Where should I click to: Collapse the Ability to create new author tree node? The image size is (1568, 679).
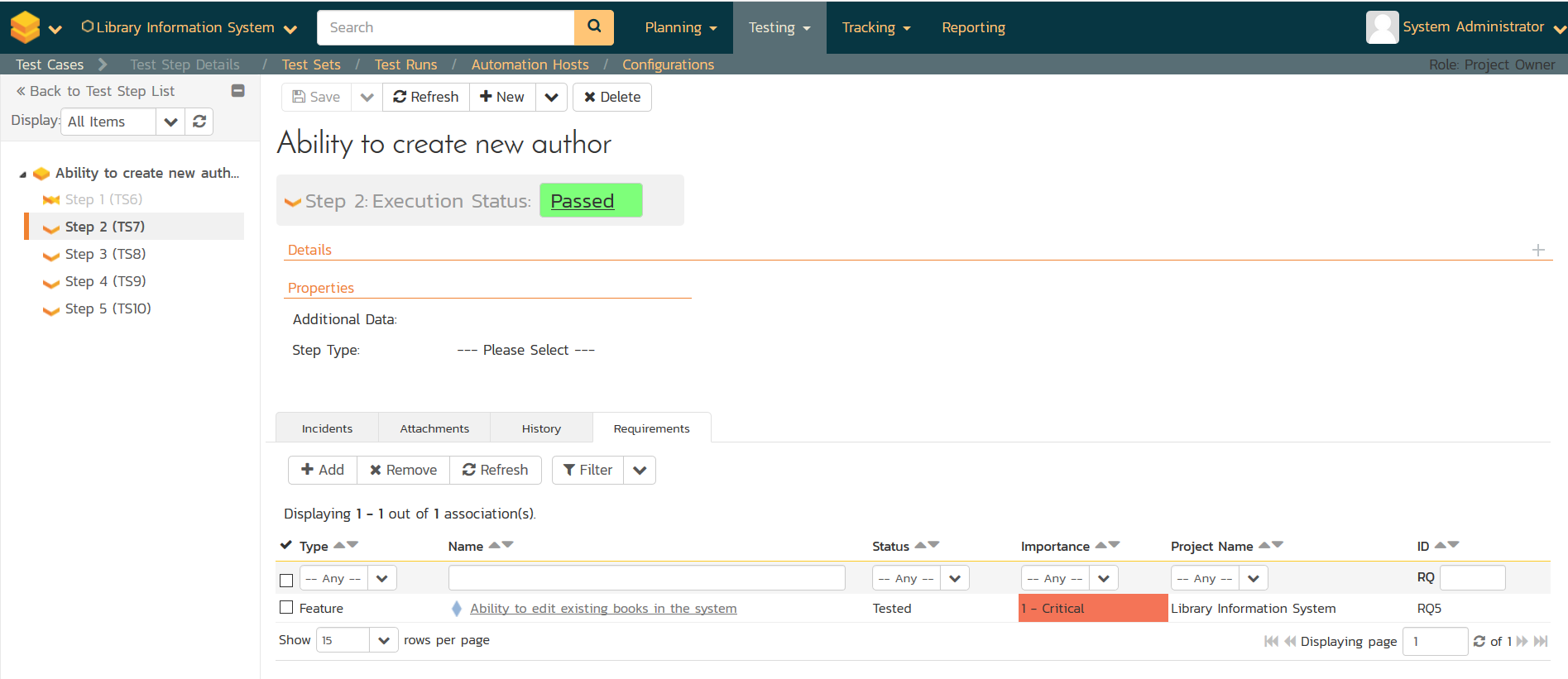(x=23, y=175)
